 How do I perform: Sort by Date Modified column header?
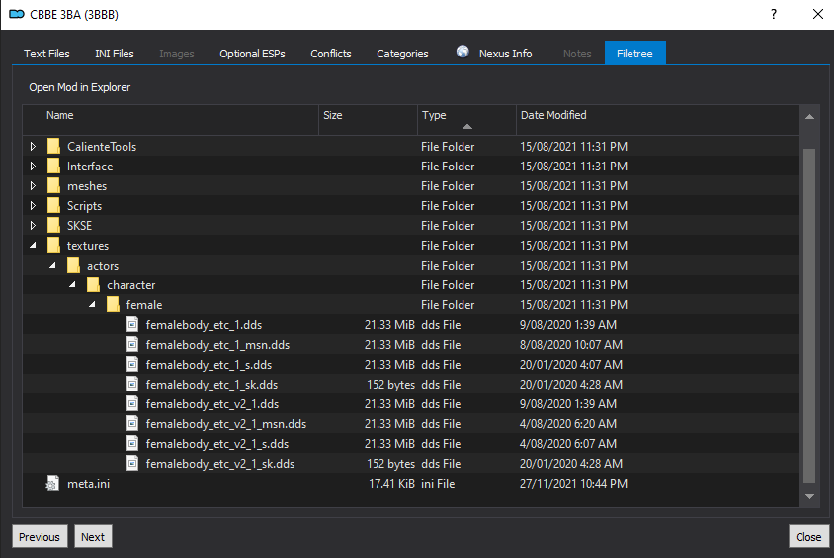click(x=657, y=120)
